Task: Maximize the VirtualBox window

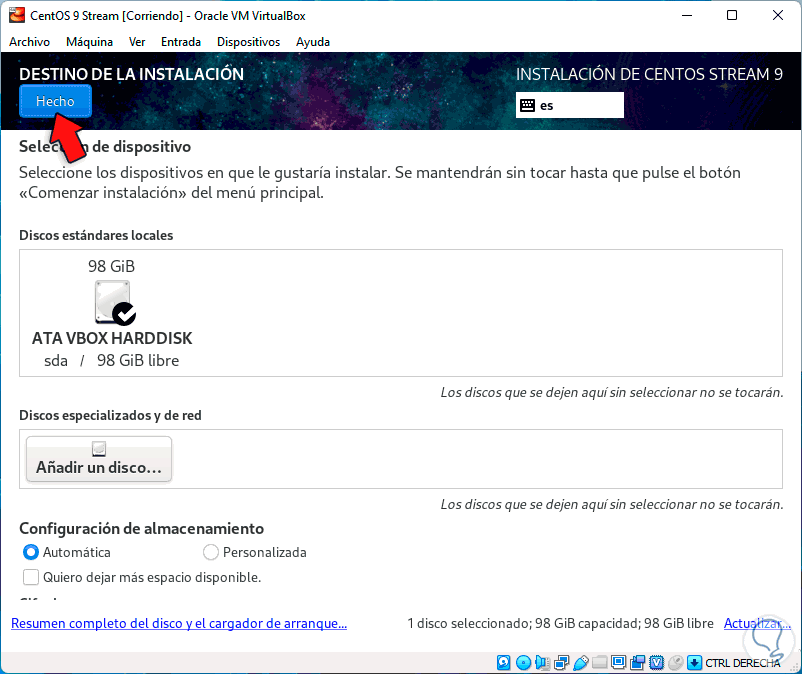Action: pos(732,15)
